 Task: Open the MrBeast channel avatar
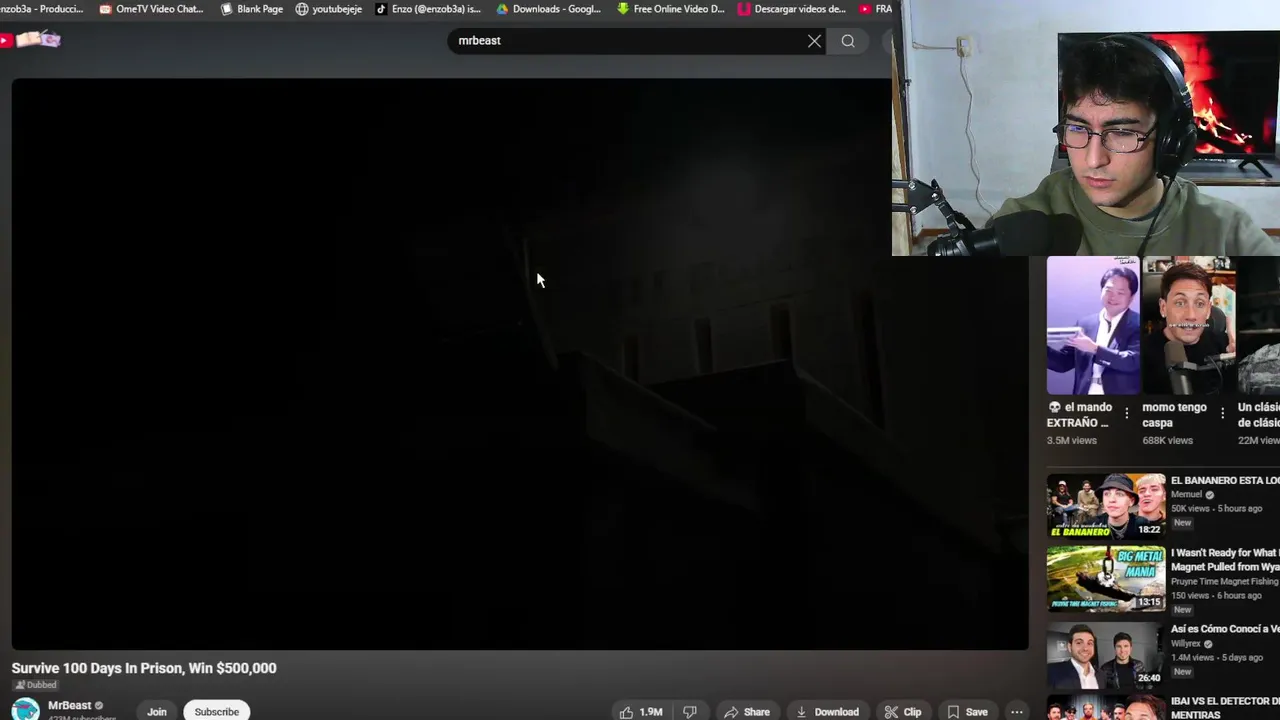coord(25,709)
